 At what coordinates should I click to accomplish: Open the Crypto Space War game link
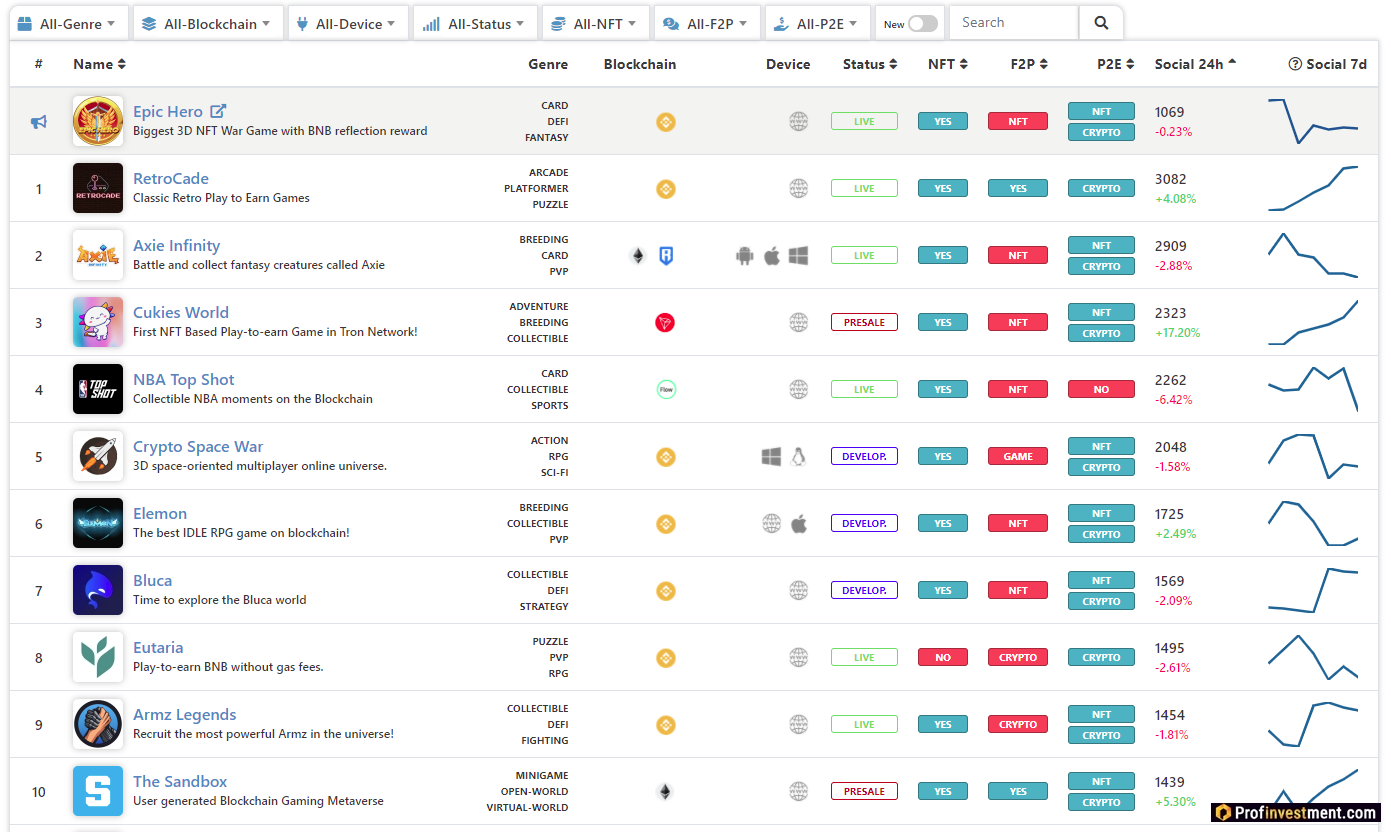198,447
